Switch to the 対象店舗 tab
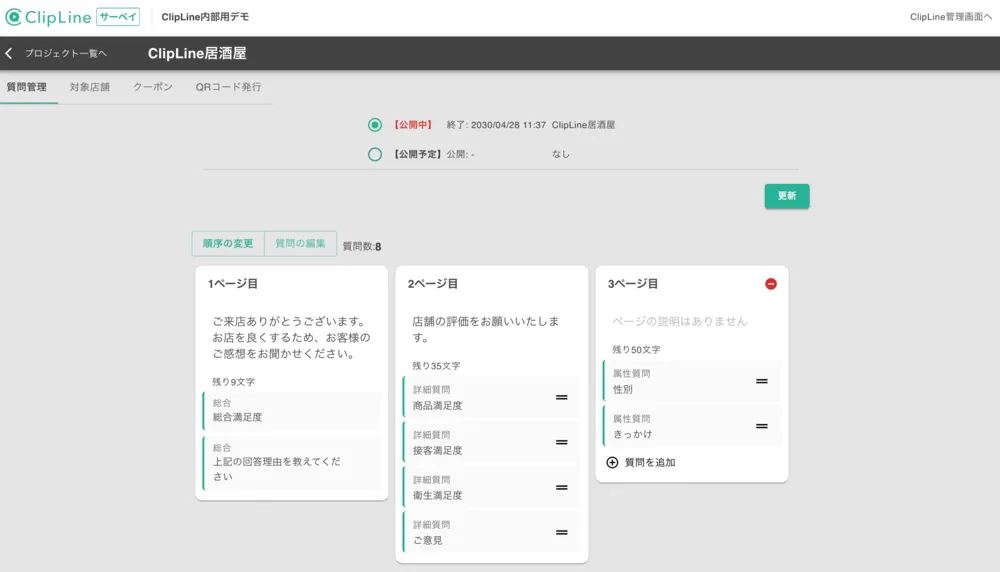 click(x=90, y=87)
